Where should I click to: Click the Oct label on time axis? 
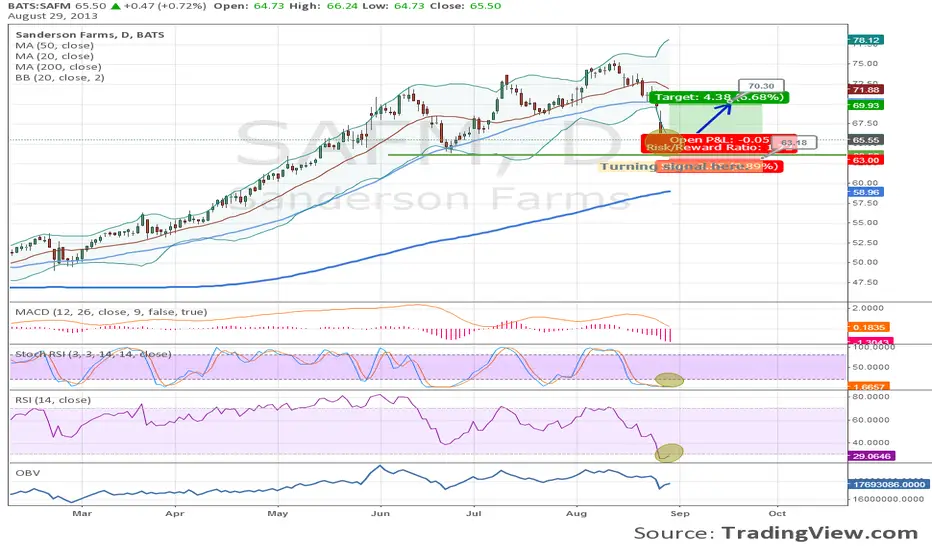point(777,513)
